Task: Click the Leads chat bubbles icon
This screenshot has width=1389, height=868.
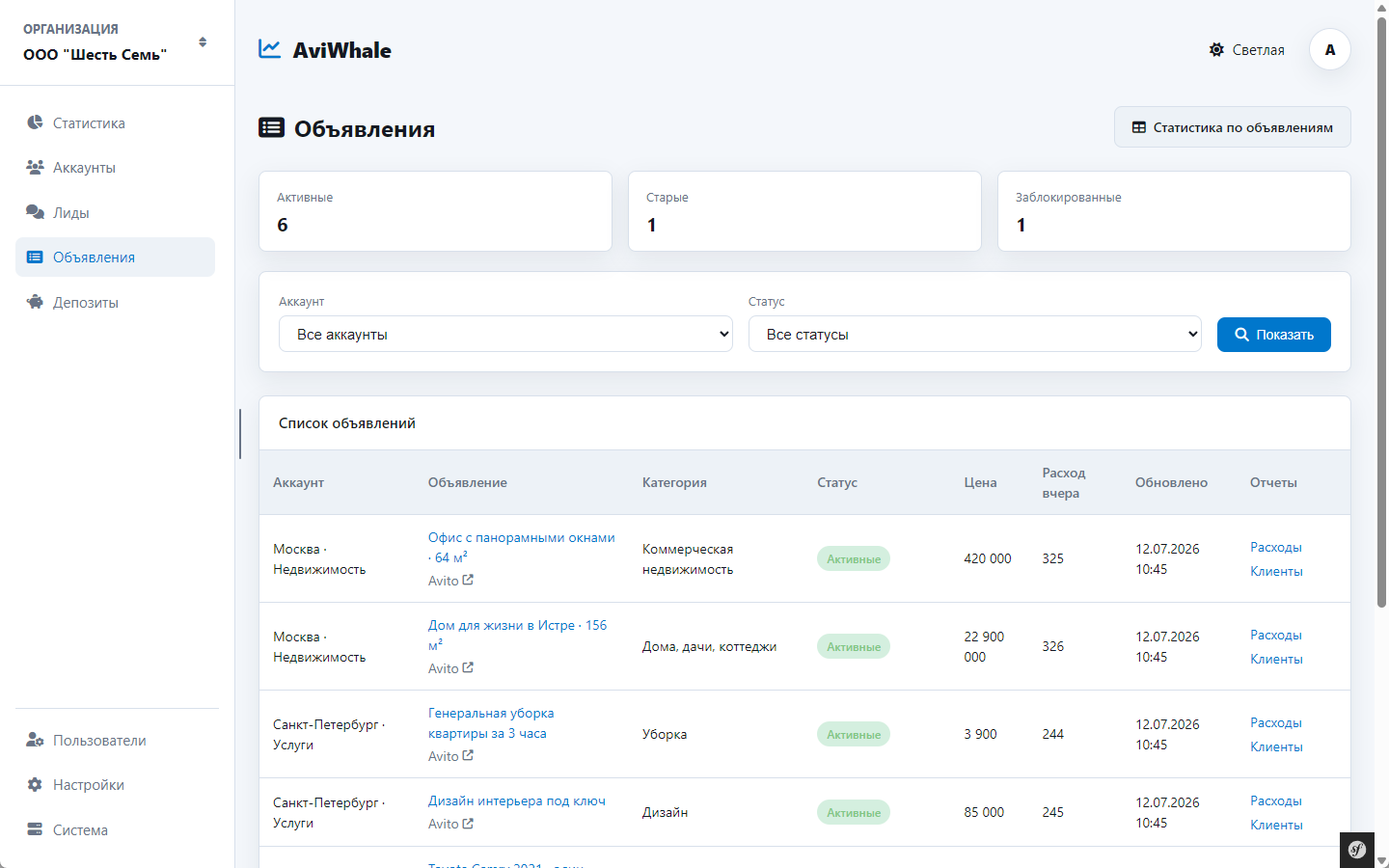Action: [x=35, y=212]
